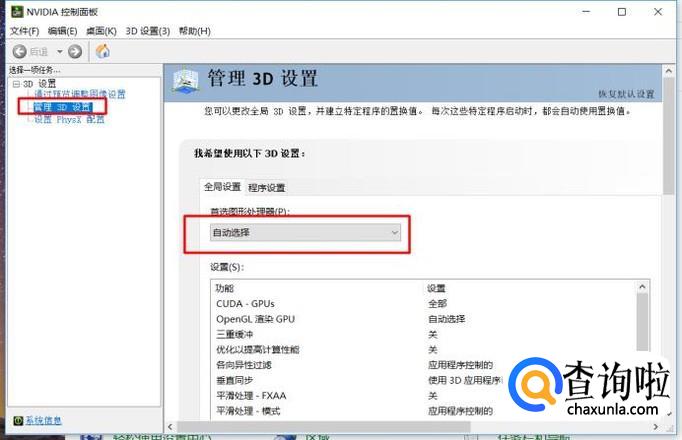Click the horizontal scrollbar thumb
Screen dimensions: 682x440
click(x=323, y=427)
